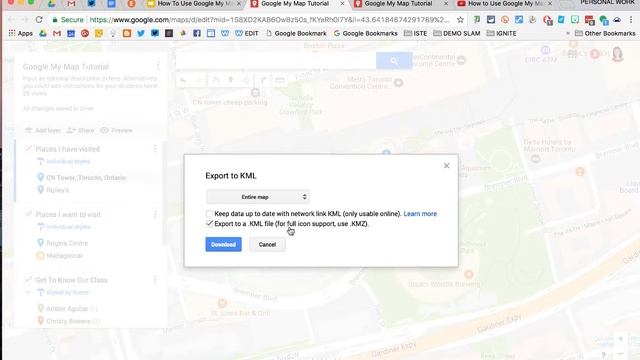
Task: Click the blue map search button
Action: tap(394, 61)
